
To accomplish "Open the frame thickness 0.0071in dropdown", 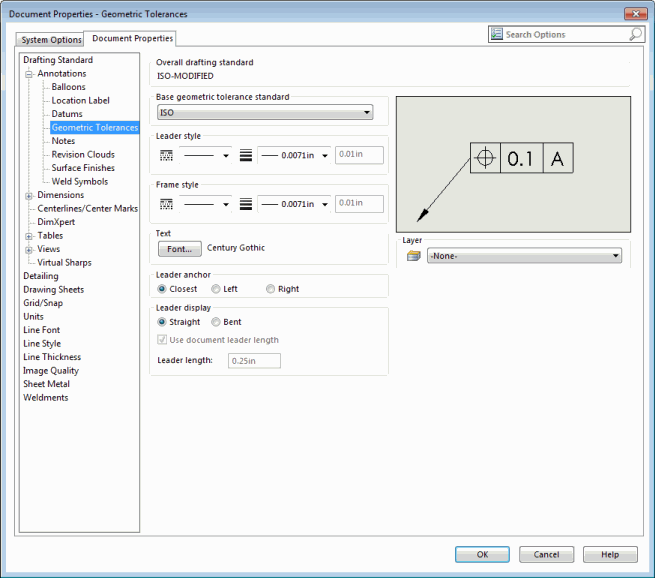I will pos(294,204).
